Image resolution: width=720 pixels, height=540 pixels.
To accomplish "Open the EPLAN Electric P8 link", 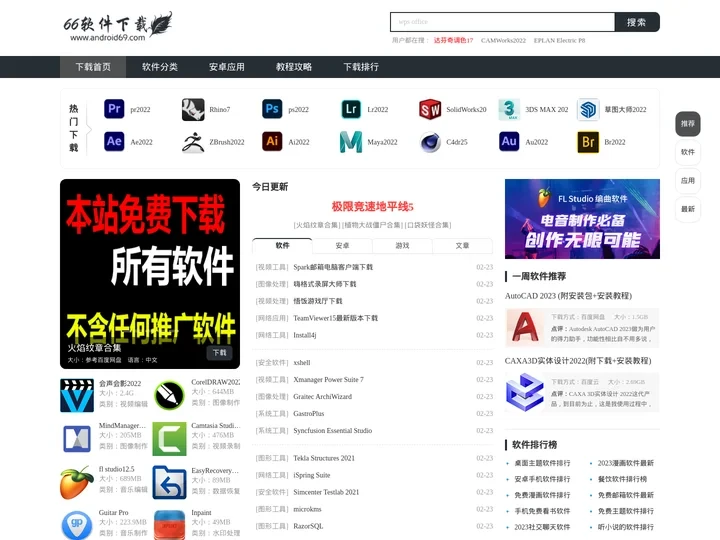I will pos(559,40).
